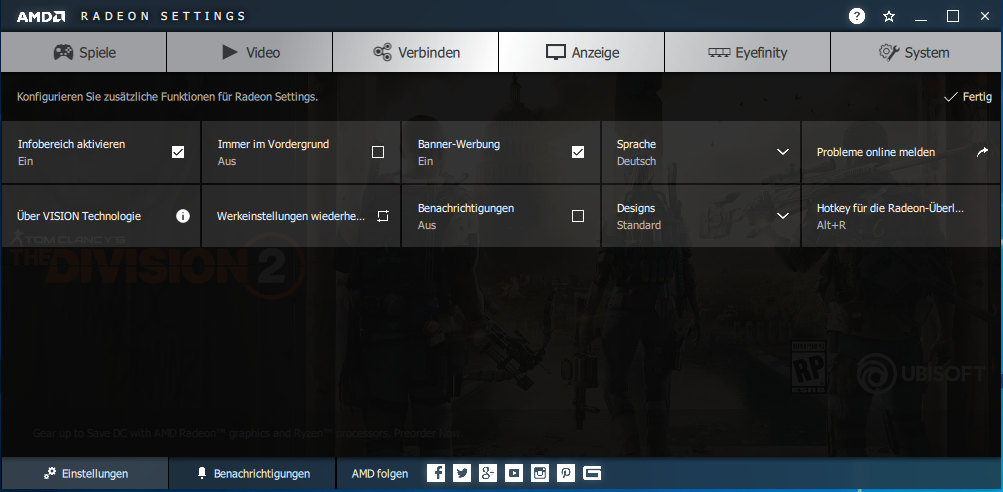Change the Radeon overlay hotkey Alt+R

901,216
